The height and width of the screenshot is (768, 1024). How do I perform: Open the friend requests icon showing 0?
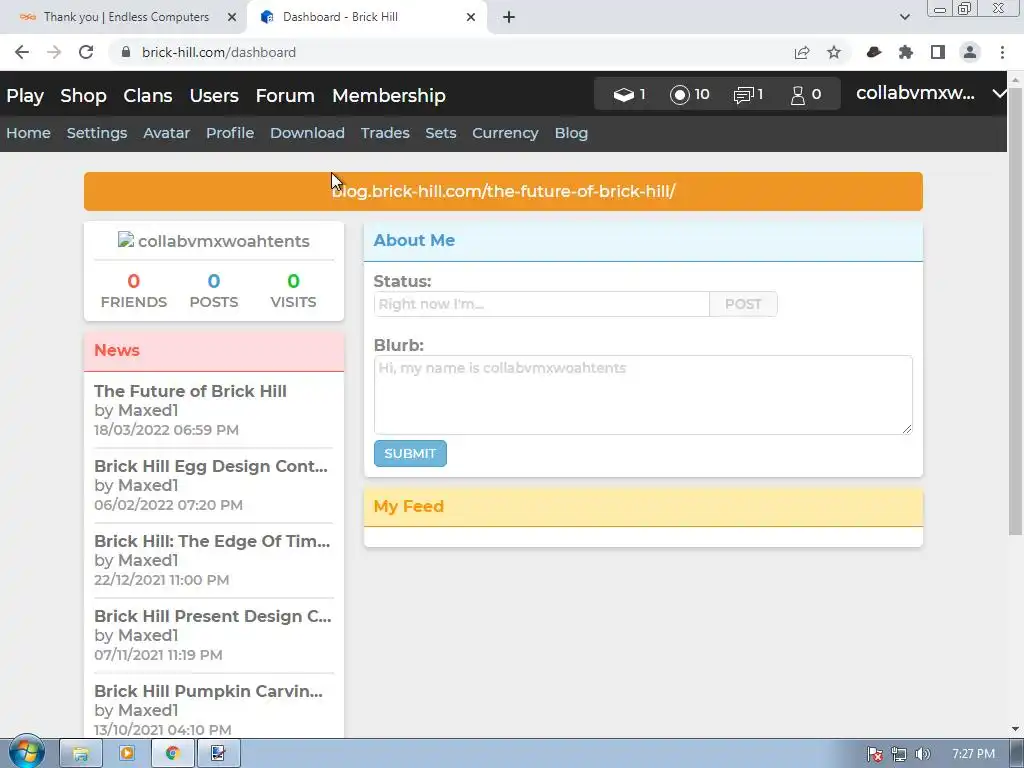pos(807,95)
